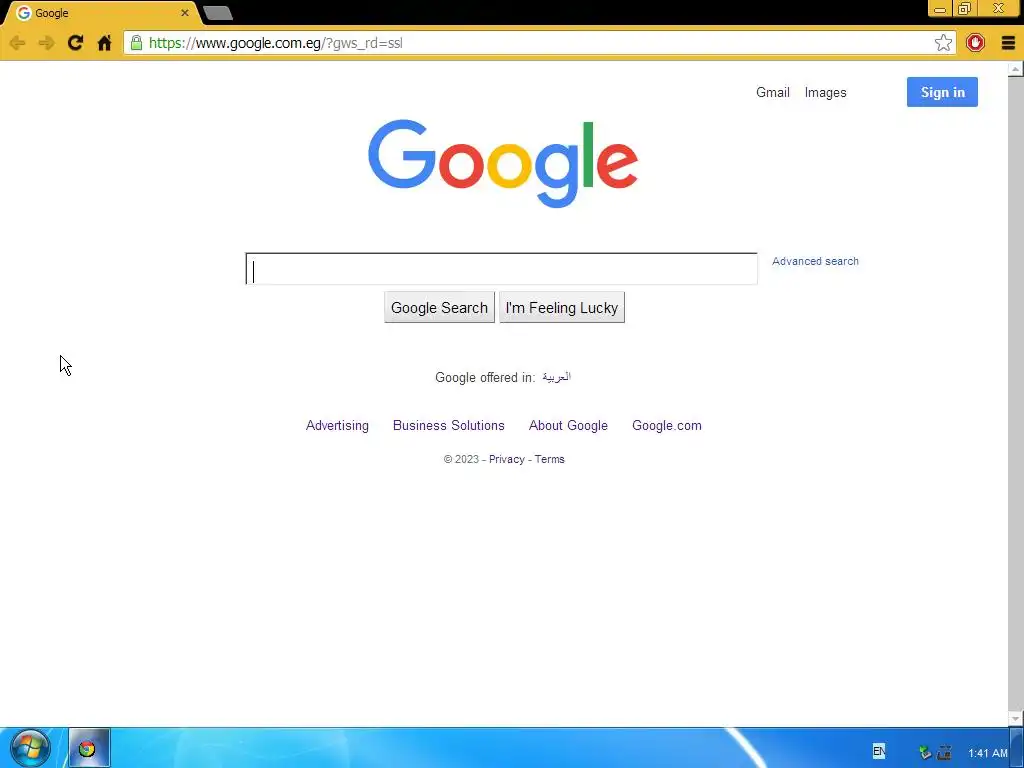Open the Terms link in footer
The width and height of the screenshot is (1024, 768).
pyautogui.click(x=550, y=459)
